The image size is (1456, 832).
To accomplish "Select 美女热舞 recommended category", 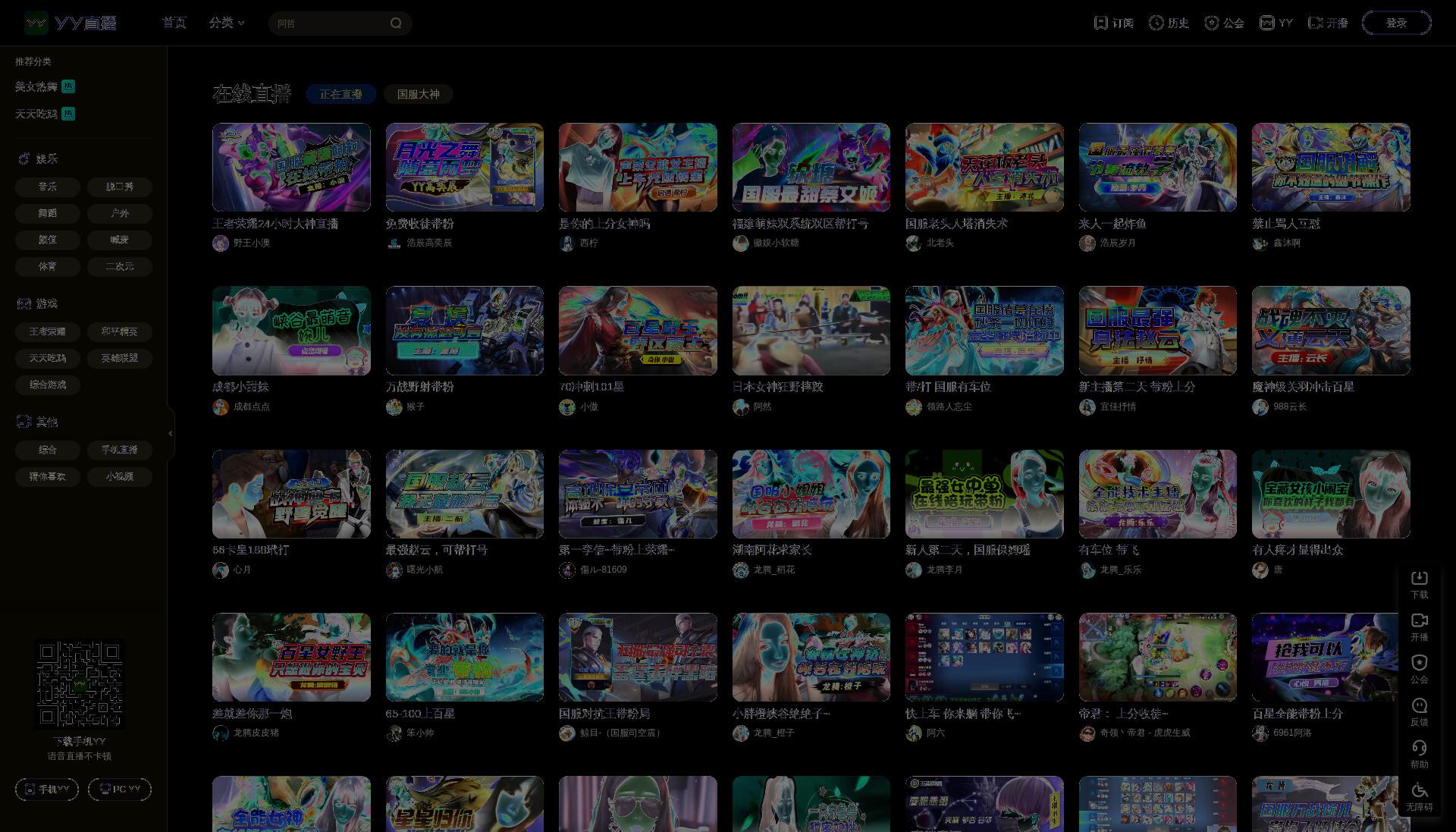I will [45, 86].
